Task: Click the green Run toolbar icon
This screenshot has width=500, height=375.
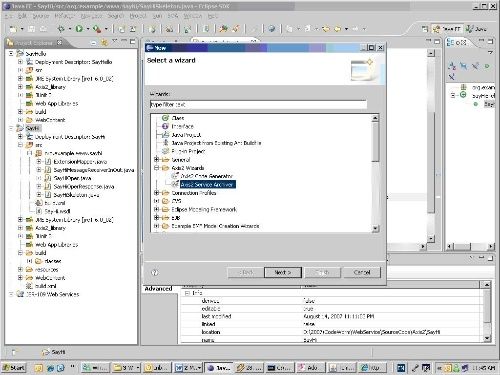Action: pos(79,29)
